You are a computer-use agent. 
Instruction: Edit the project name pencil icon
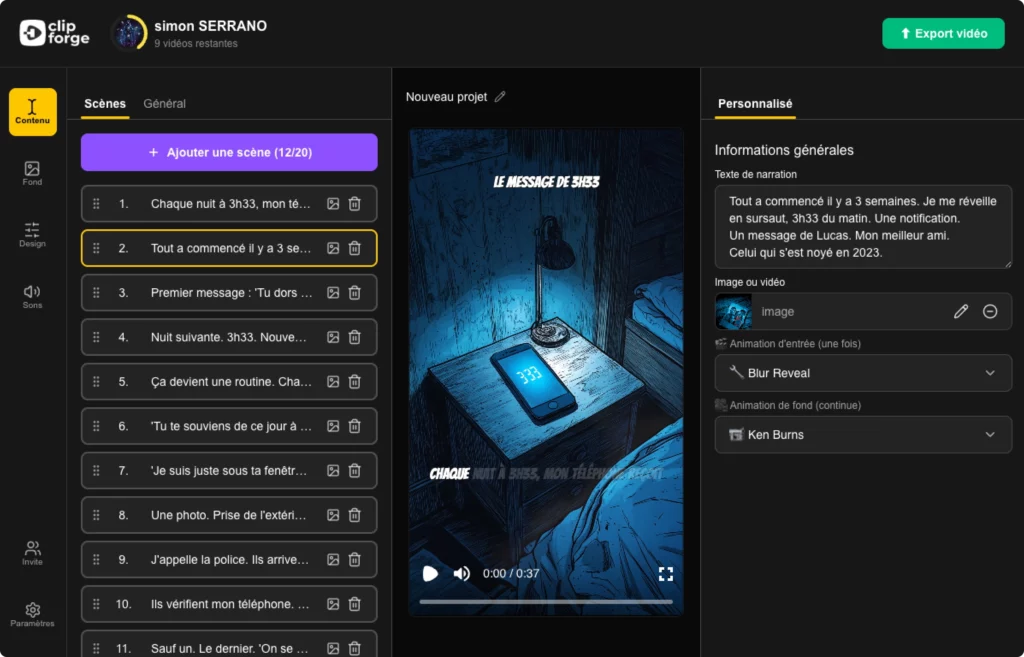coord(500,97)
